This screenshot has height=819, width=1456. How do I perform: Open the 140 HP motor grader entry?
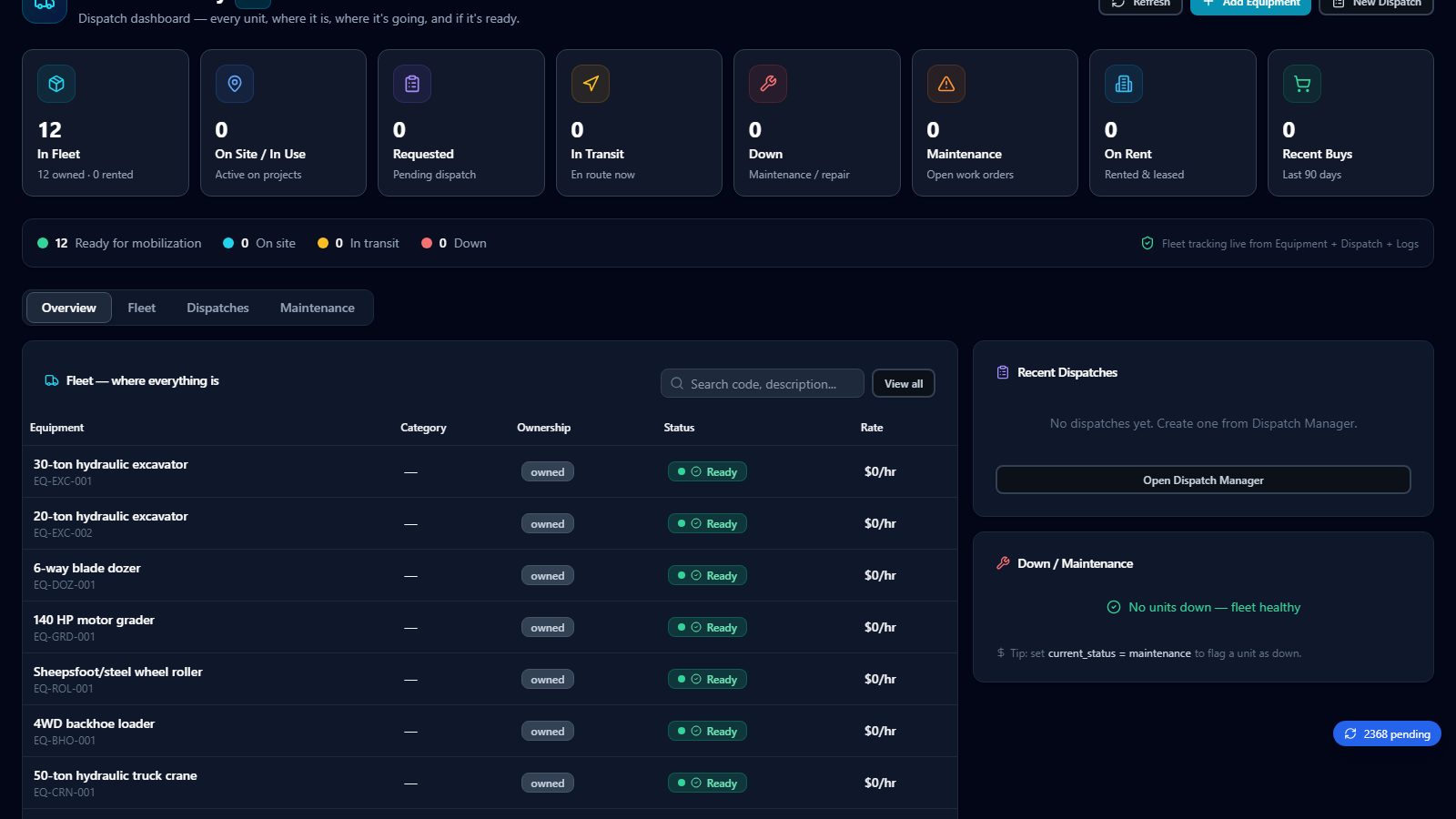click(94, 620)
